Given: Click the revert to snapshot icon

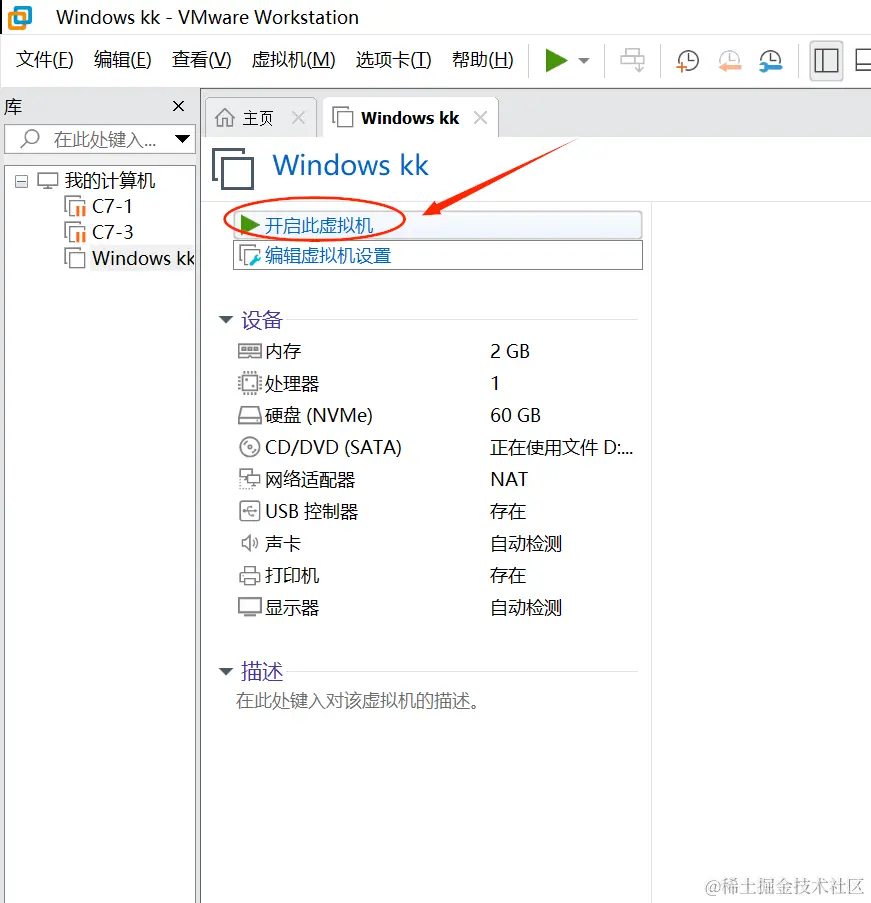Looking at the screenshot, I should (729, 60).
